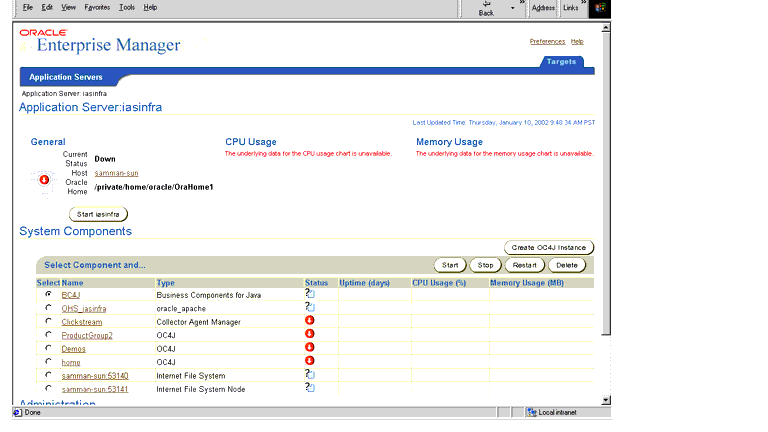Click the Name column header

pos(72,283)
